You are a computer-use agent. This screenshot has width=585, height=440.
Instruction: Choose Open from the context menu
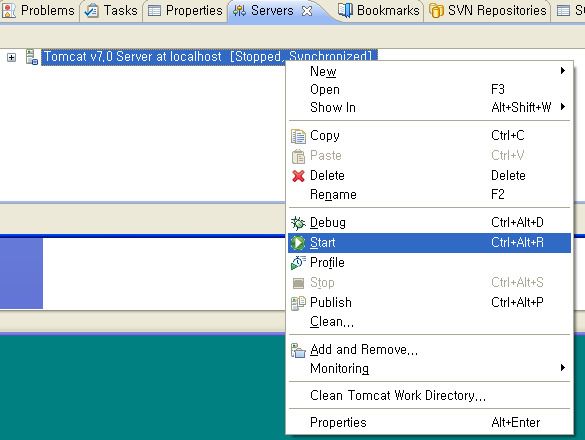click(x=429, y=90)
